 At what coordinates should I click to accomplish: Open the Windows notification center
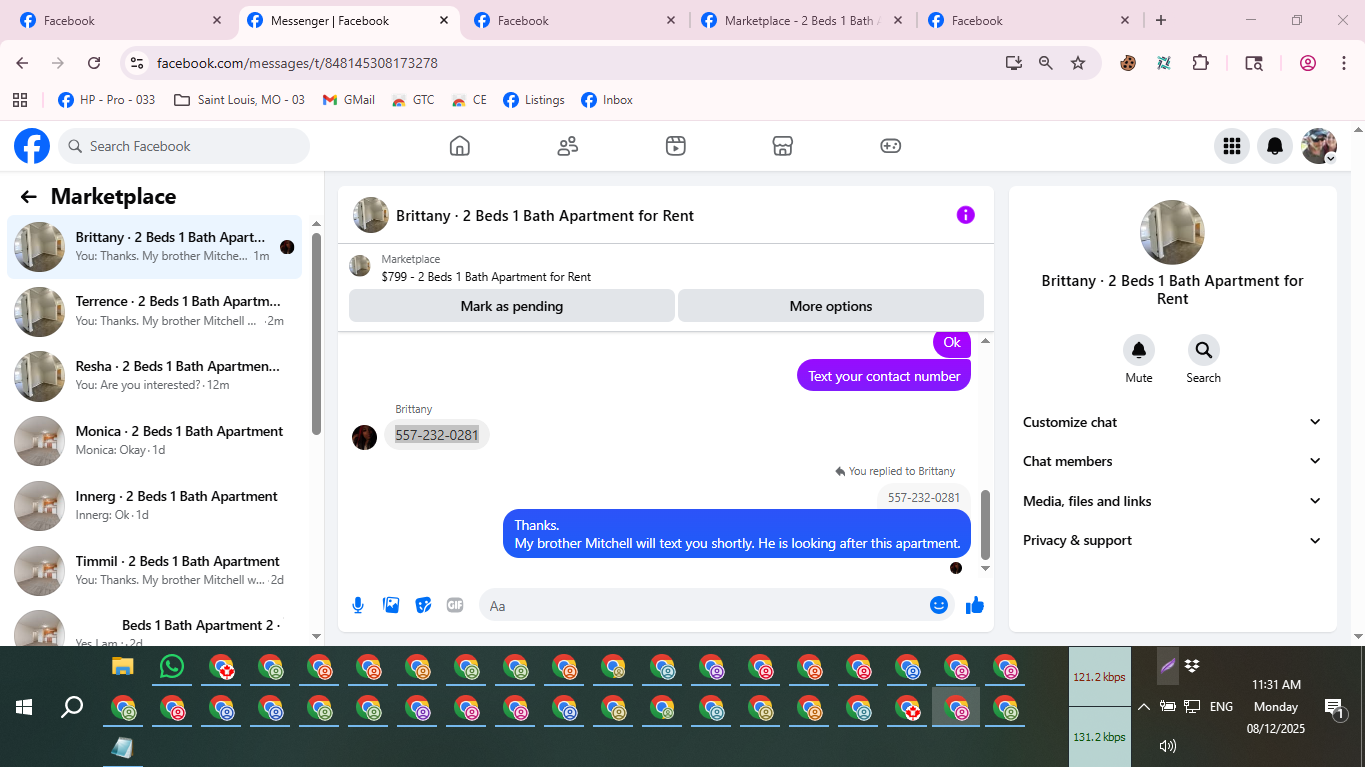point(1334,708)
